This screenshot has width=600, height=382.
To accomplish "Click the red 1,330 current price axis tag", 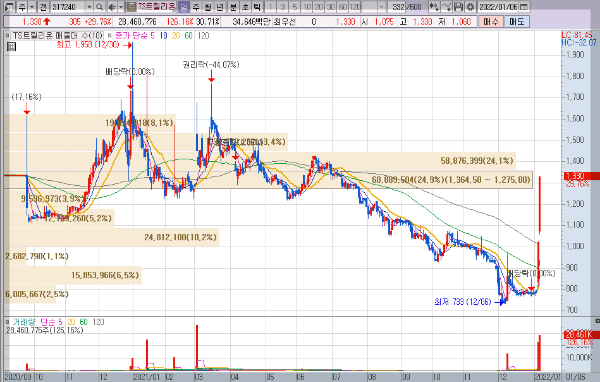I will pos(581,176).
